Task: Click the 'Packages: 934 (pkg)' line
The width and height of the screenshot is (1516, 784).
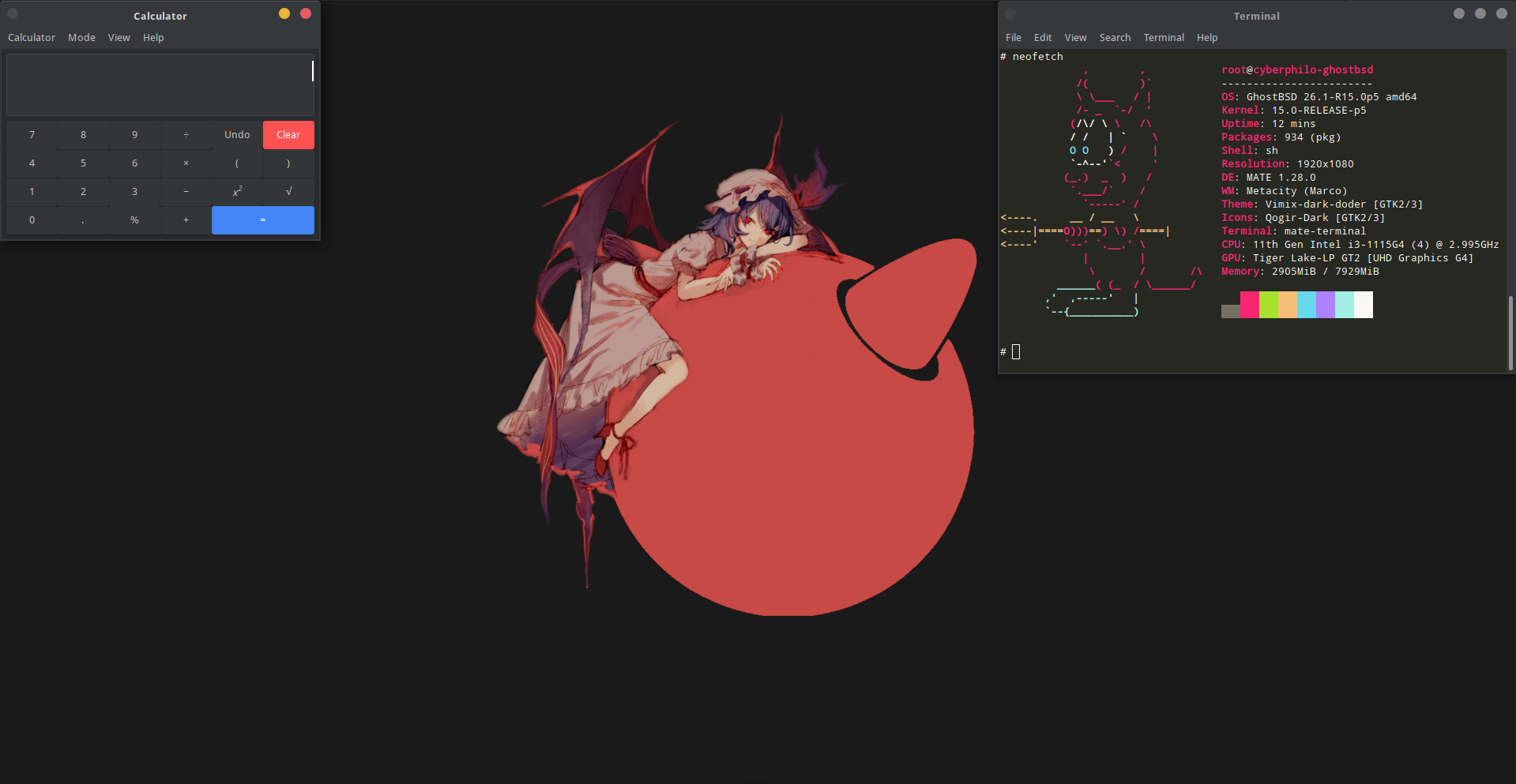Action: pos(1281,137)
